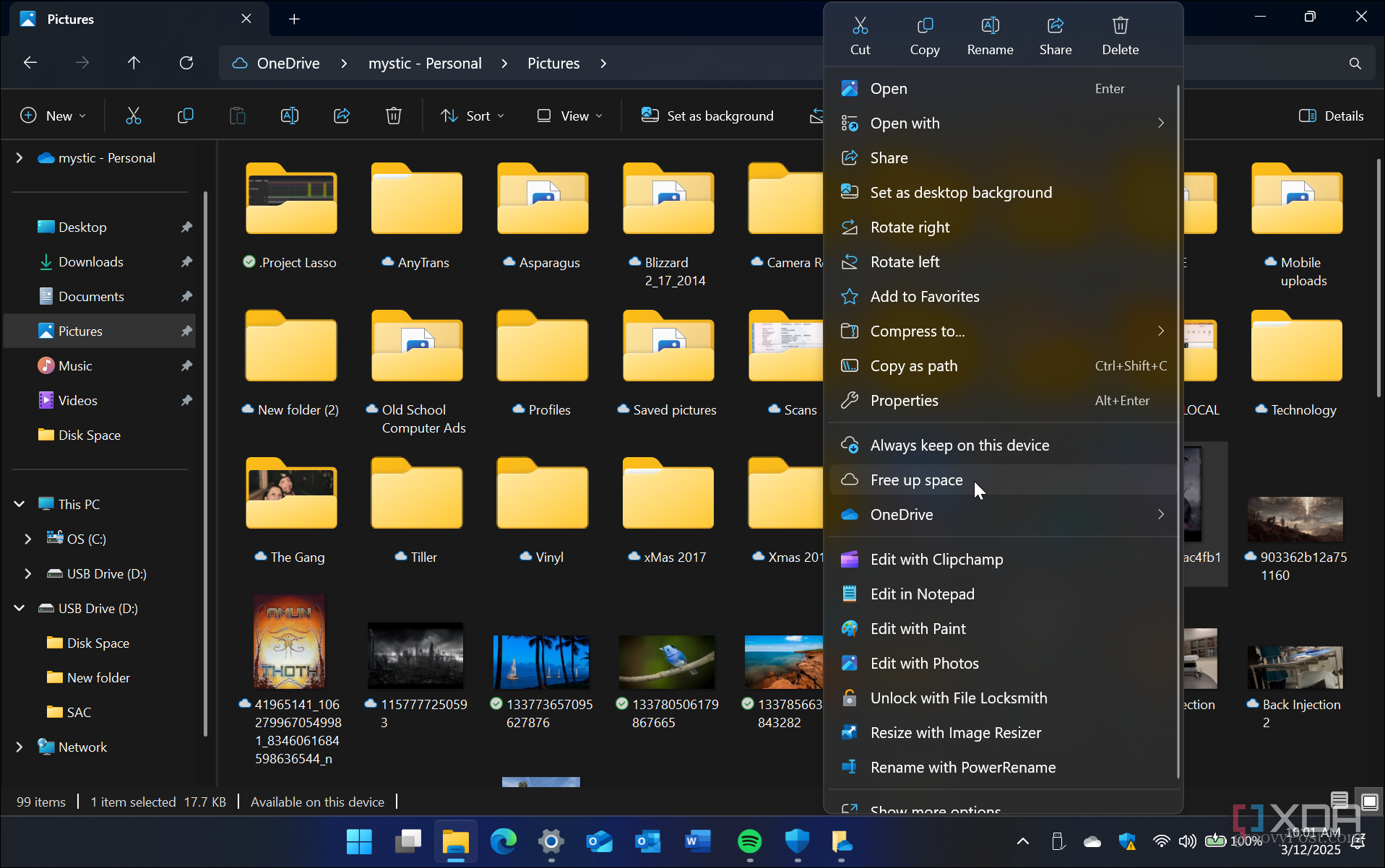Open Microsoft Edge from the taskbar
Image resolution: width=1385 pixels, height=868 pixels.
504,841
